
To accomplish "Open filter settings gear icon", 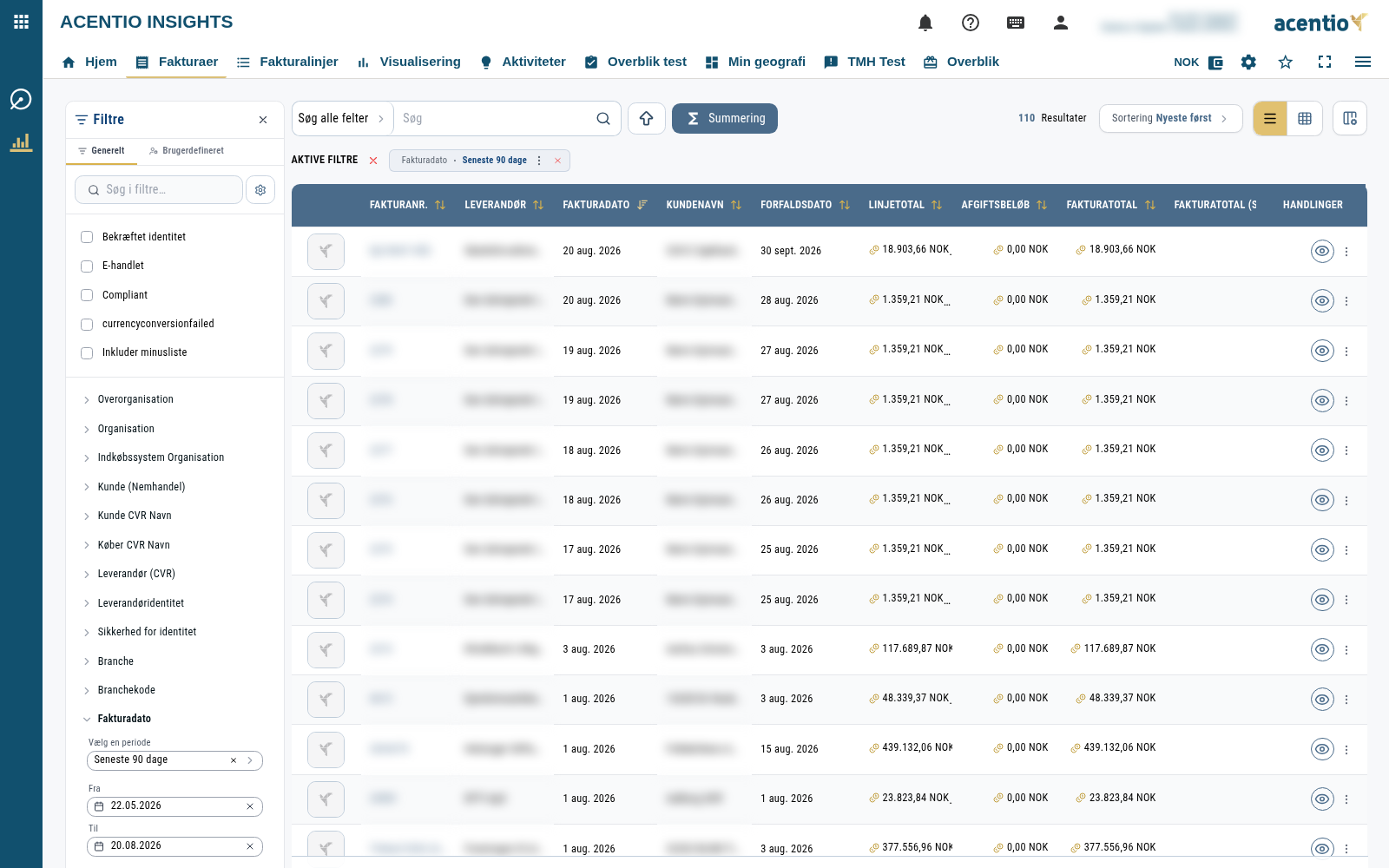I will pos(260,190).
